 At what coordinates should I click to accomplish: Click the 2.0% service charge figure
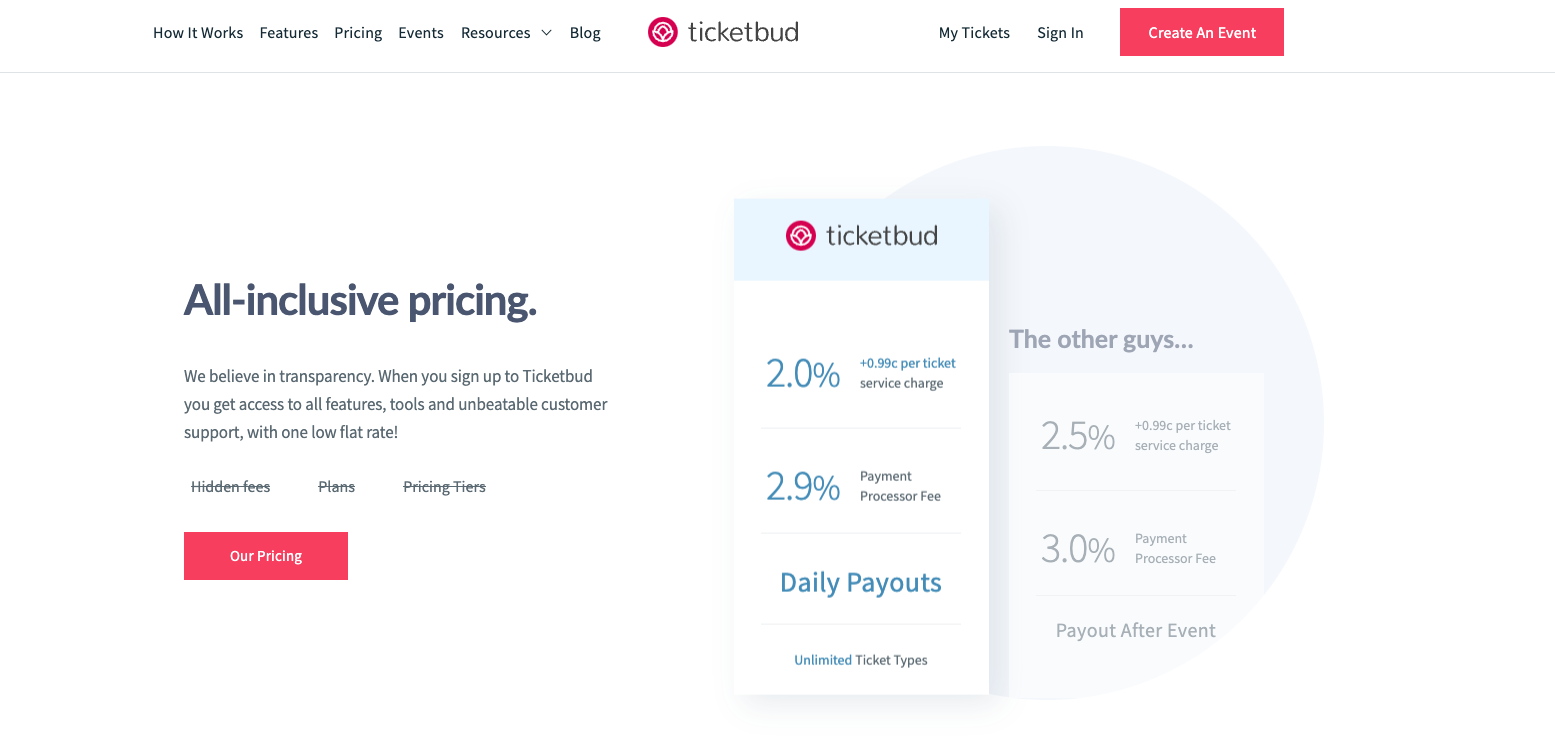tap(803, 373)
